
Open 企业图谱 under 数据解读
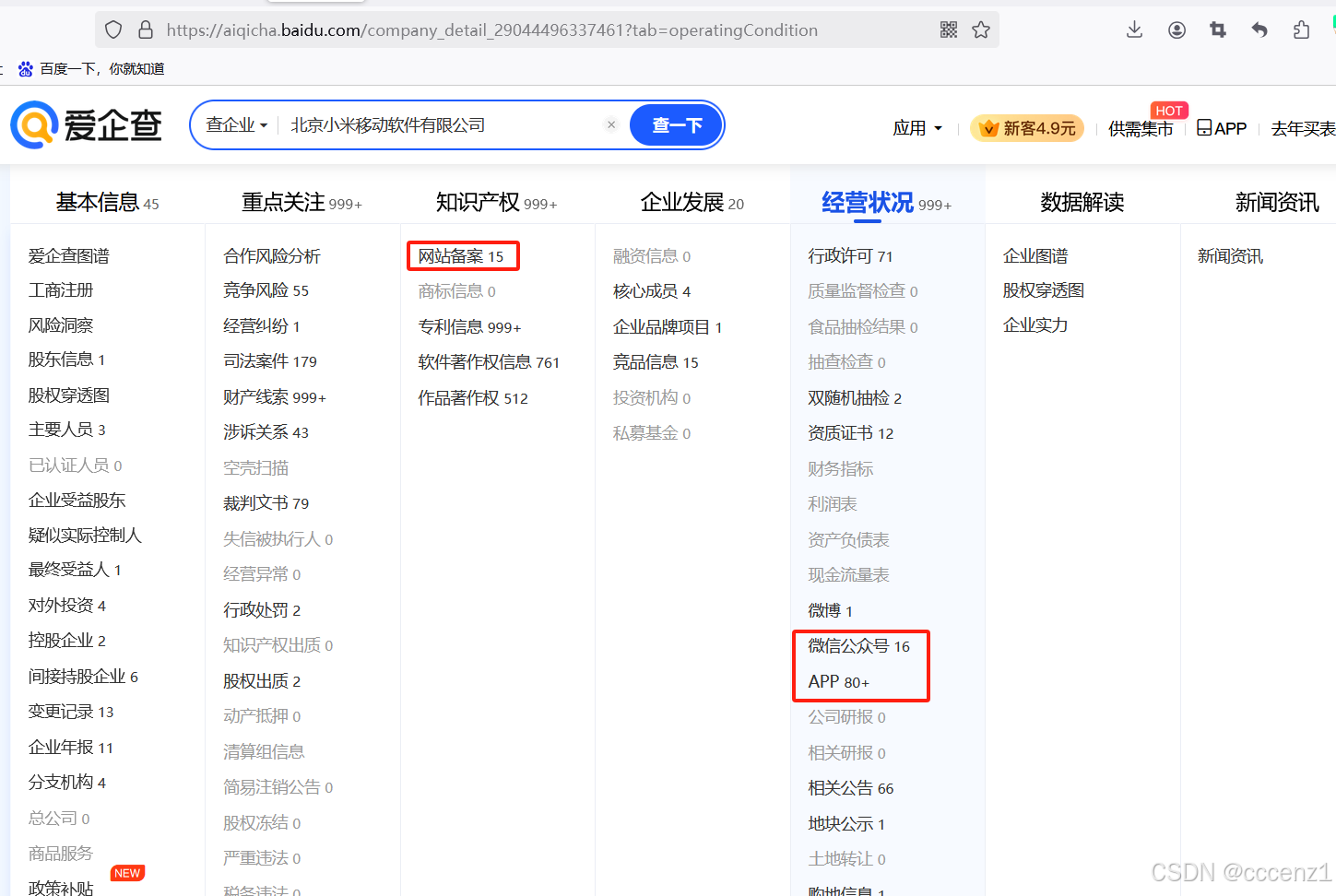pyautogui.click(x=1035, y=255)
